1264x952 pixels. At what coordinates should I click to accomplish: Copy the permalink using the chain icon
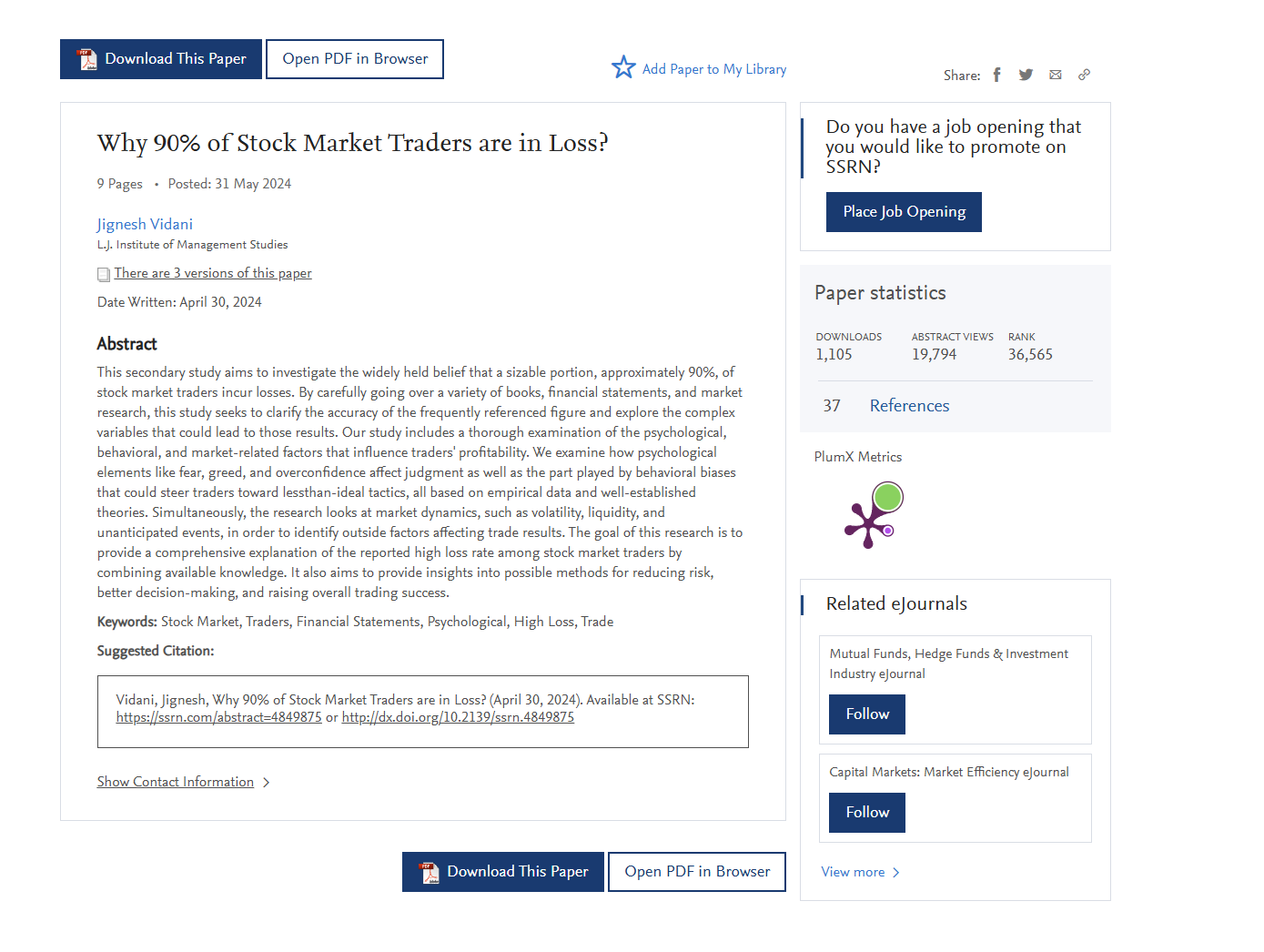[1084, 75]
